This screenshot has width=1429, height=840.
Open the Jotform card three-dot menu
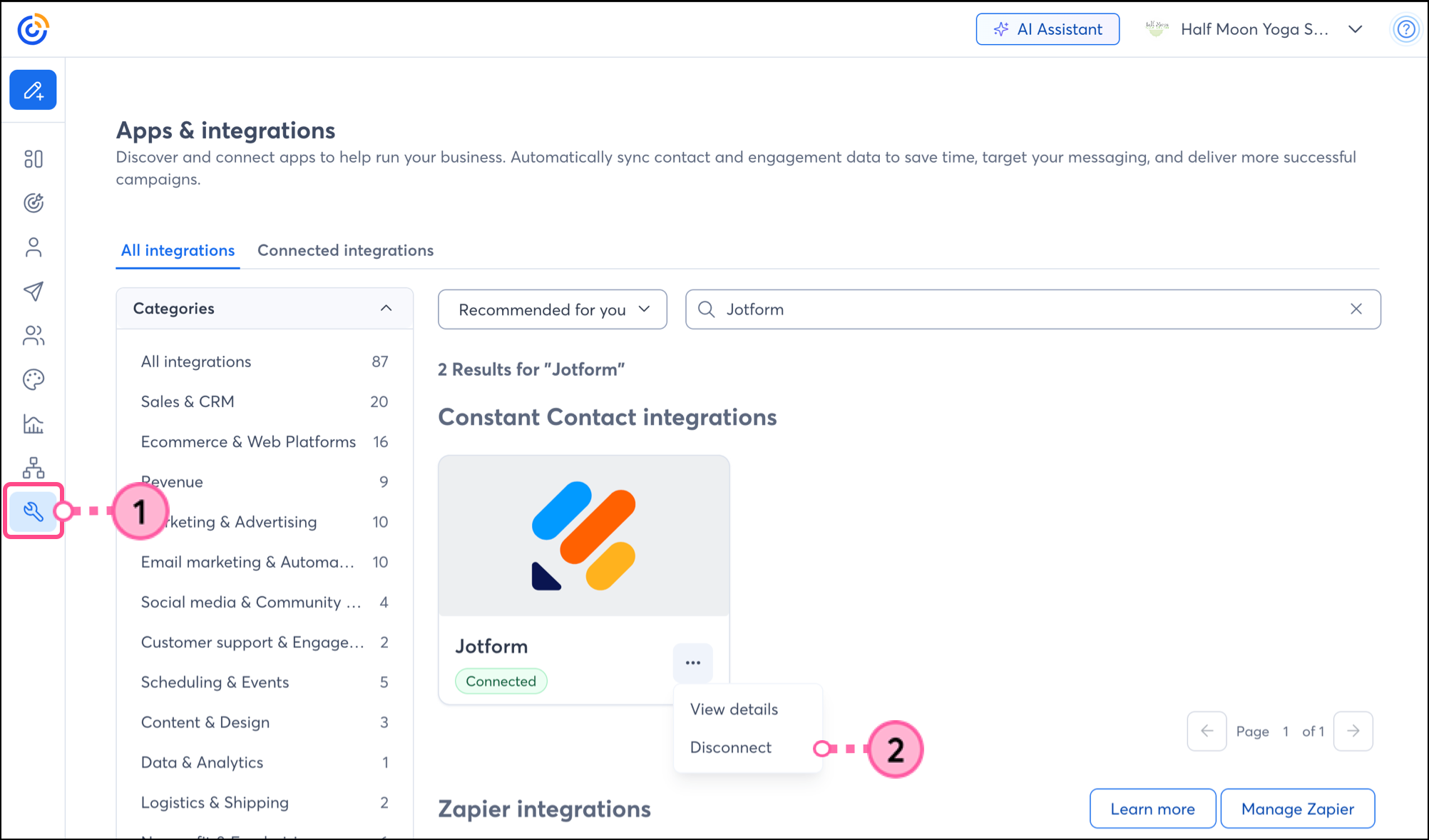(x=692, y=662)
